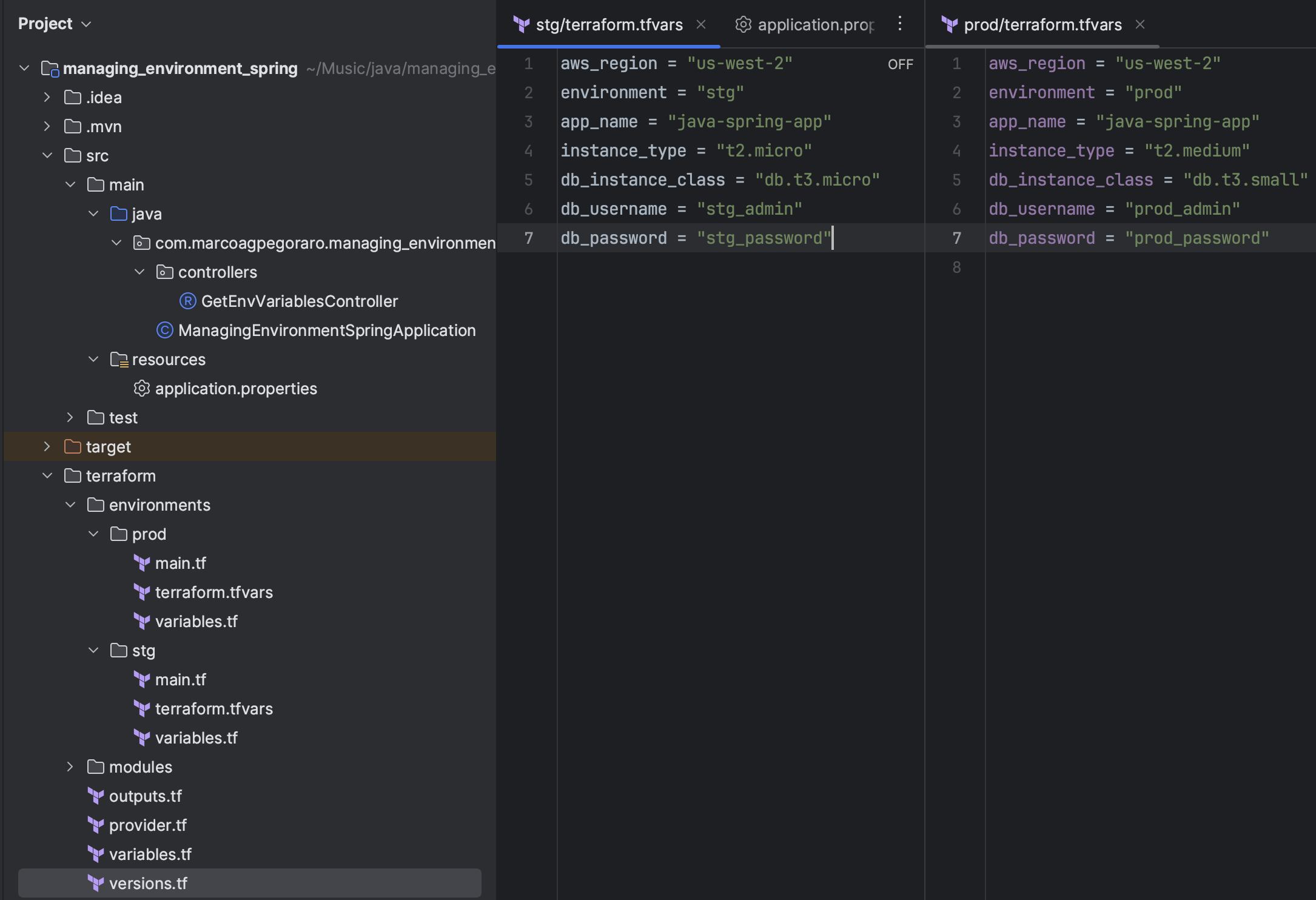Click the .idea folder icon
The height and width of the screenshot is (900, 1316).
coord(73,97)
